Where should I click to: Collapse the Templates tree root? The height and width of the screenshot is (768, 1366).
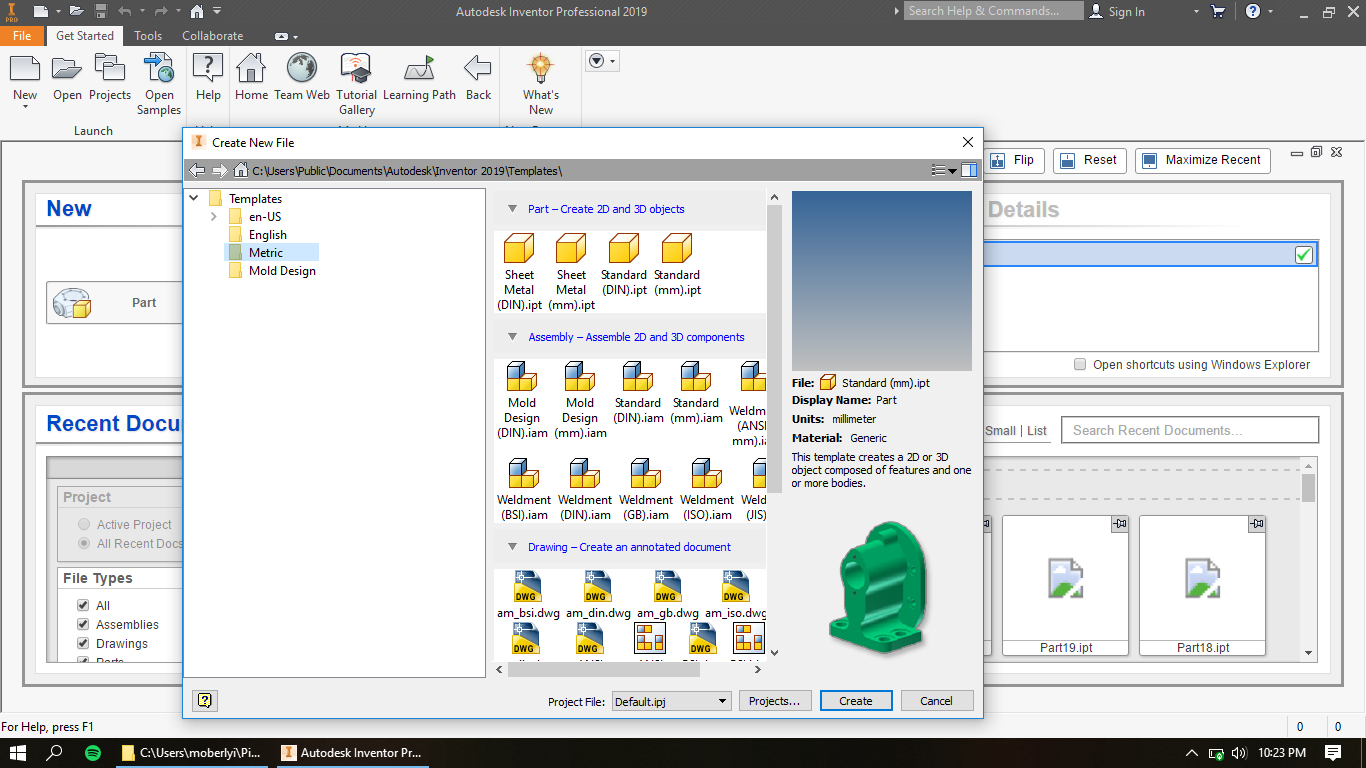pyautogui.click(x=195, y=198)
